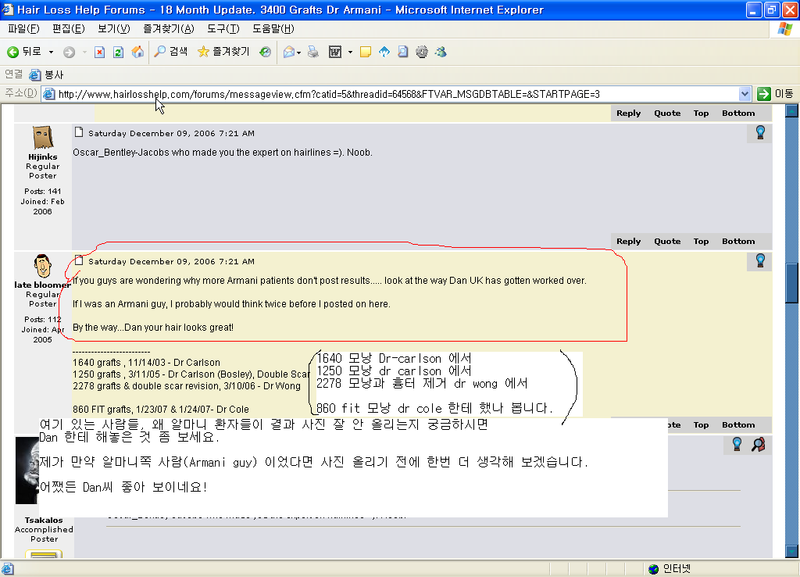Open the 보기(V) menu
The image size is (800, 577).
click(x=114, y=29)
